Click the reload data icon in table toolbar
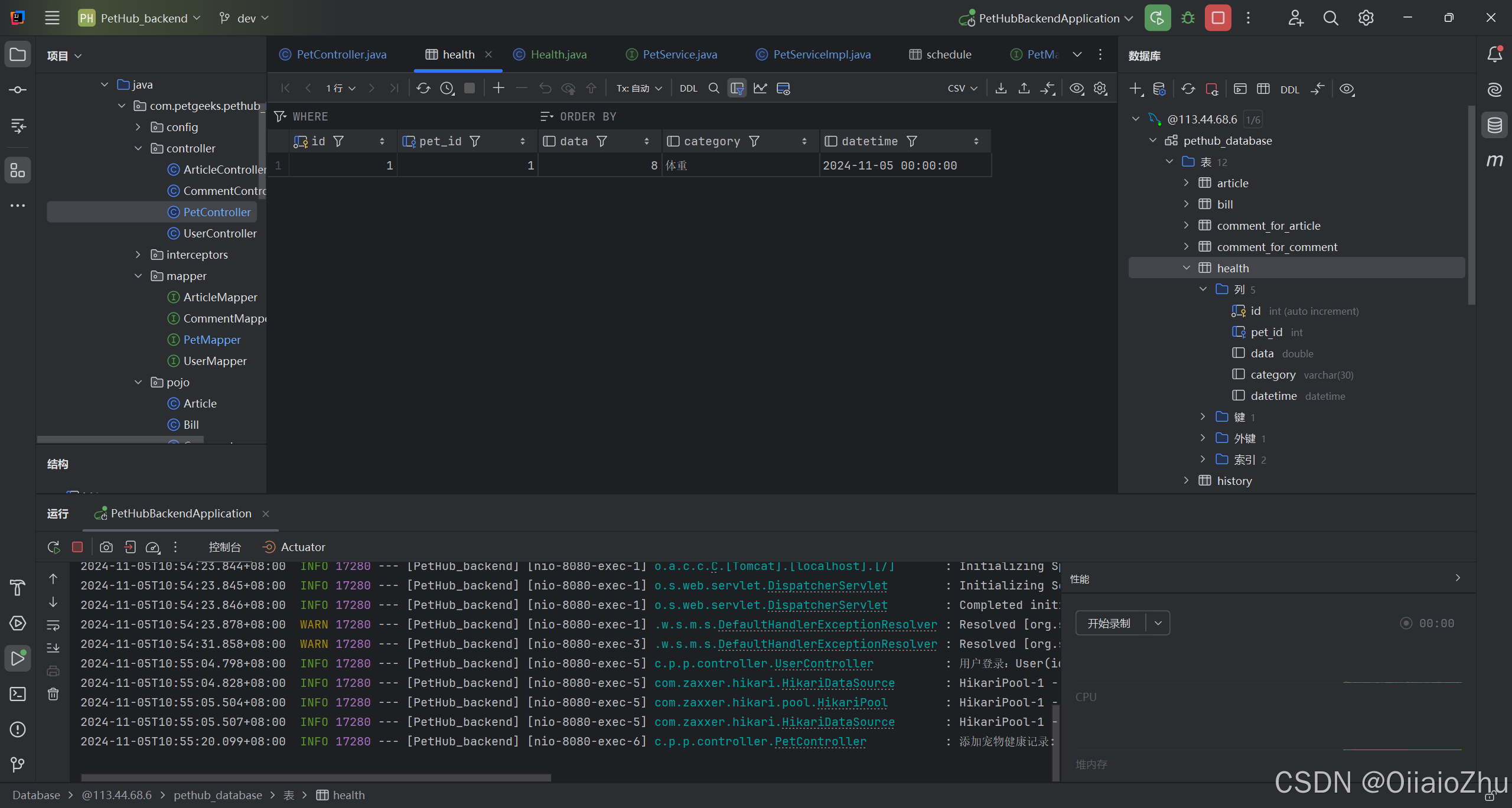The height and width of the screenshot is (808, 1512). point(423,89)
